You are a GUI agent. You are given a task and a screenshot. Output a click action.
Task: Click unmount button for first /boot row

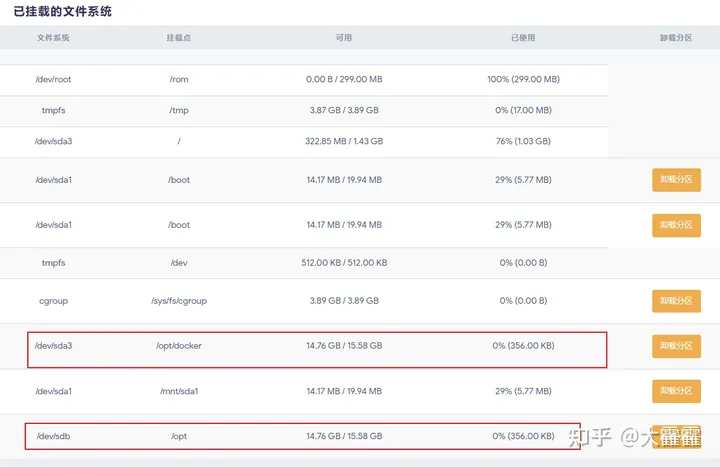coord(676,180)
